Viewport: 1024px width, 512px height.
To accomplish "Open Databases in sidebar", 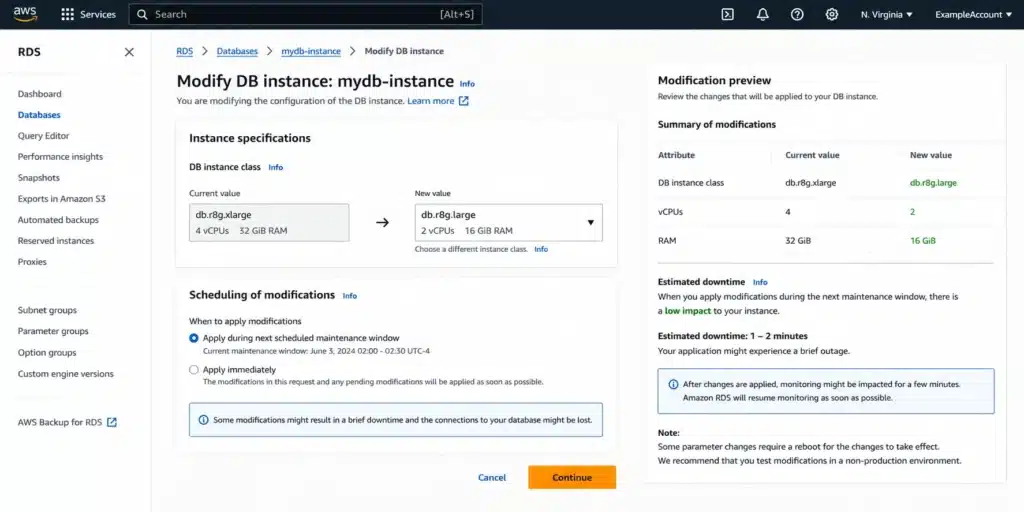I will pyautogui.click(x=39, y=115).
